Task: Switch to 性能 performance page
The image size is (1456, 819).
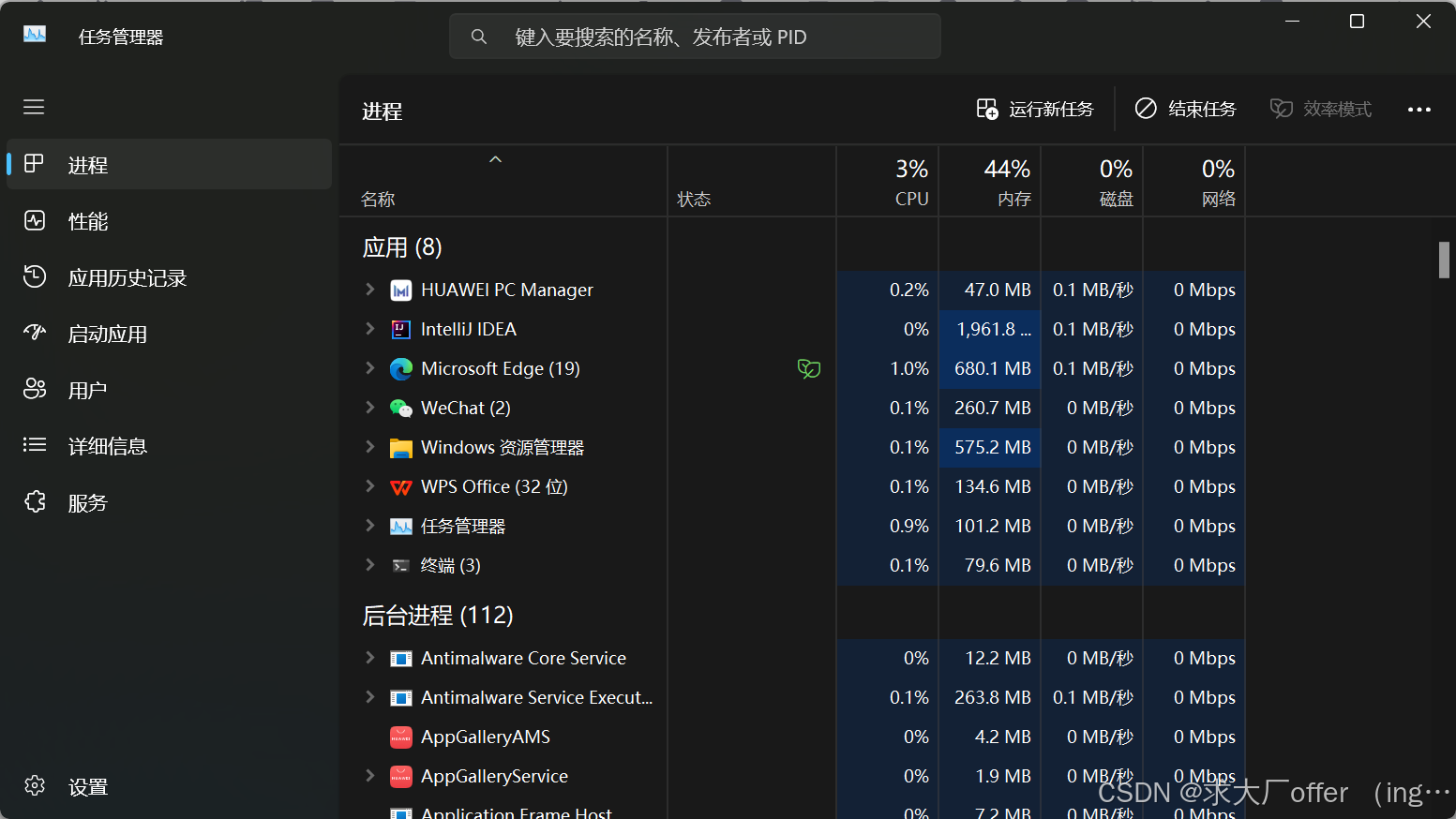Action: click(170, 221)
